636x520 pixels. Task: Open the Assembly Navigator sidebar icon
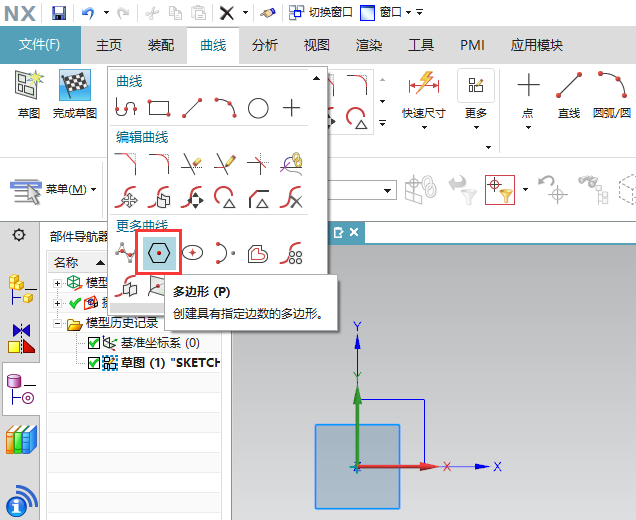21,289
